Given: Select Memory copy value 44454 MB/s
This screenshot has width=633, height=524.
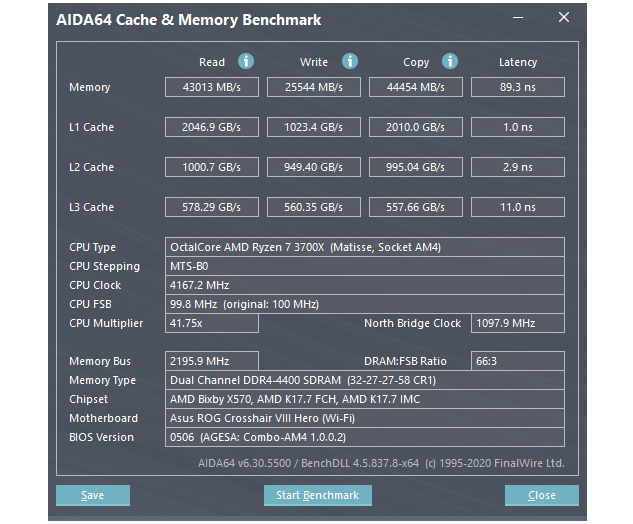Looking at the screenshot, I should point(416,87).
